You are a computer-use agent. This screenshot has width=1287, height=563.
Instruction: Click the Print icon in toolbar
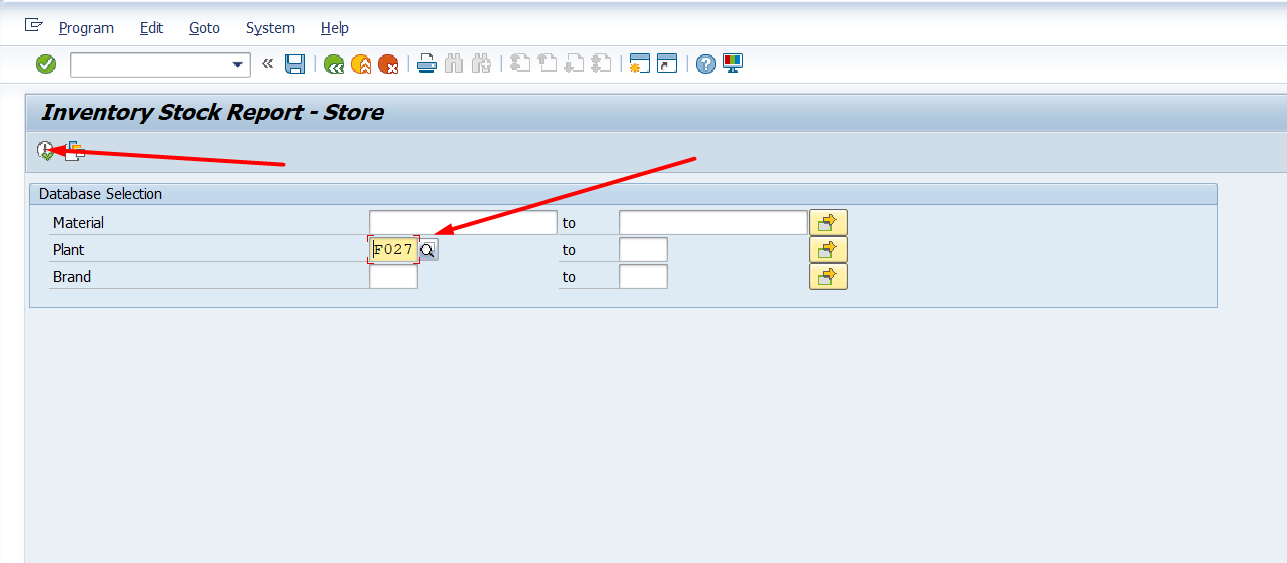point(427,64)
